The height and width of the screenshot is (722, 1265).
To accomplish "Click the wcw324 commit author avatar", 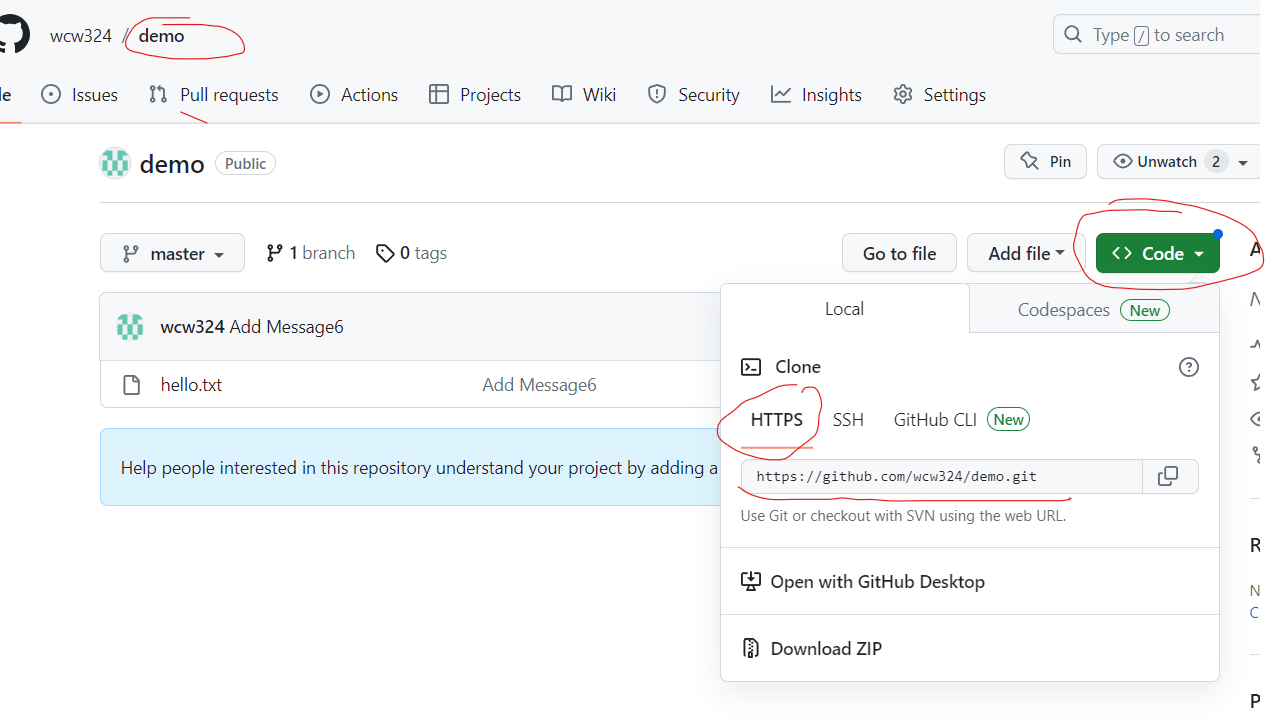I will pos(130,327).
